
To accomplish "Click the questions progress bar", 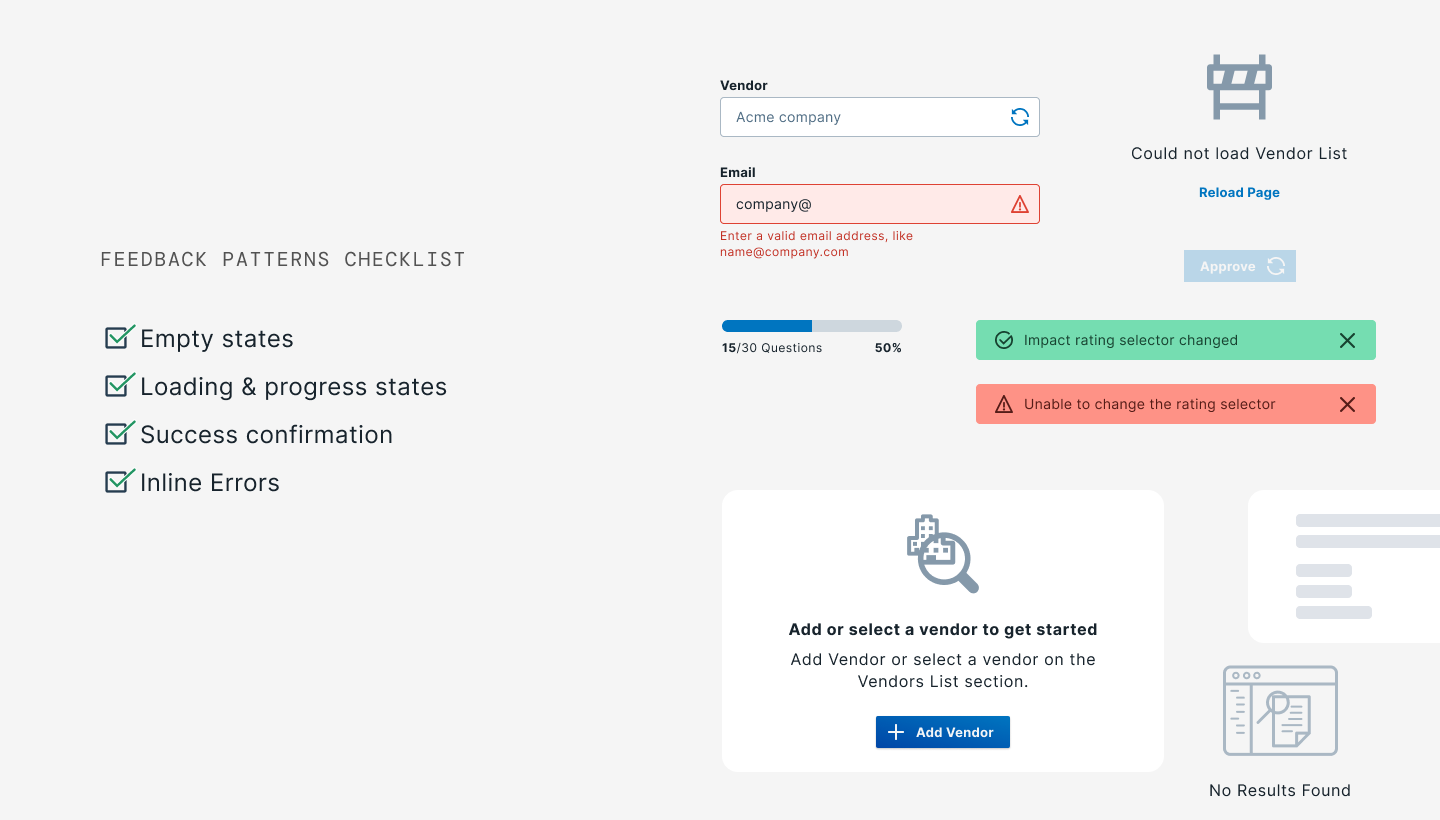I will click(812, 326).
